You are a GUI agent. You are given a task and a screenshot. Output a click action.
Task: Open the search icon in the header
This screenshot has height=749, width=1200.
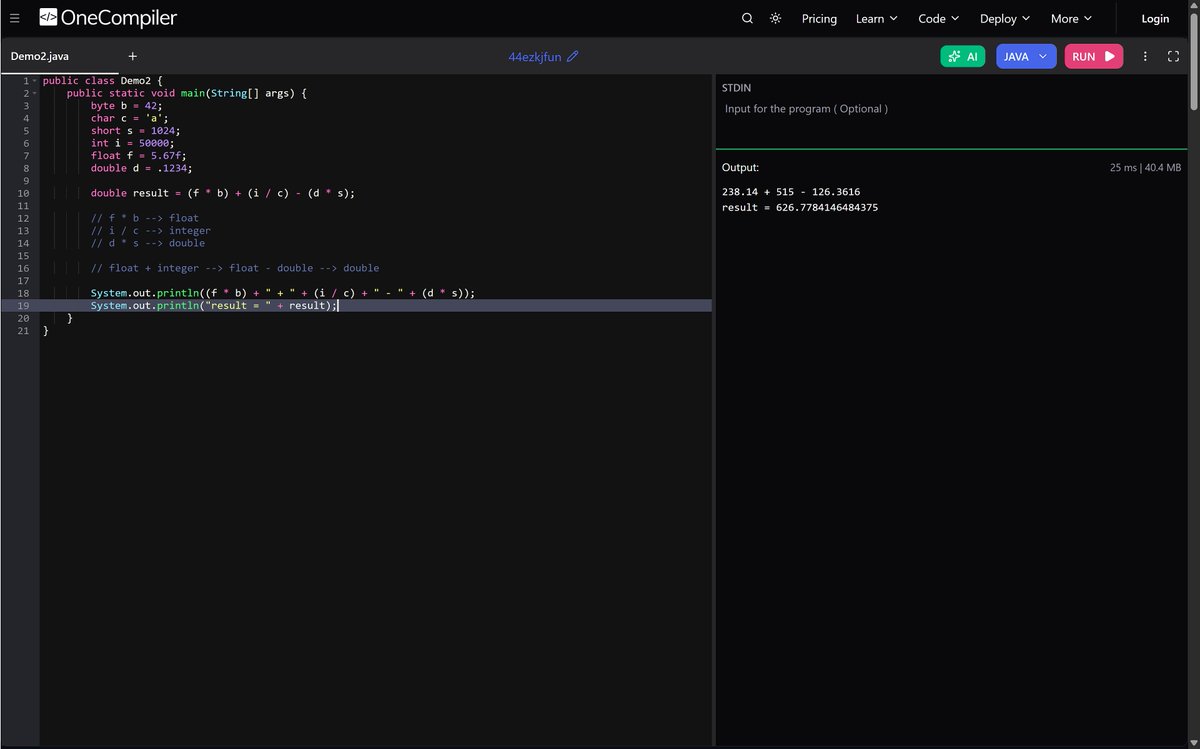(x=747, y=18)
